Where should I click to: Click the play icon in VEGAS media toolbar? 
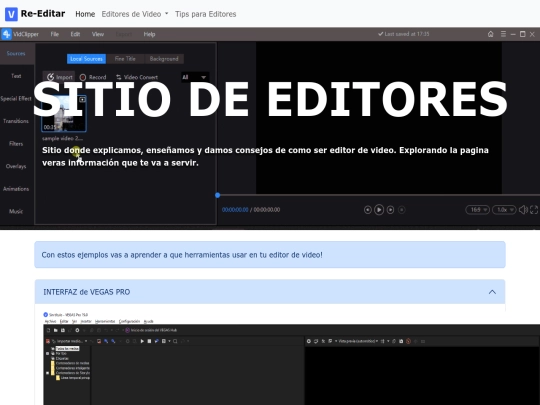tap(142, 341)
